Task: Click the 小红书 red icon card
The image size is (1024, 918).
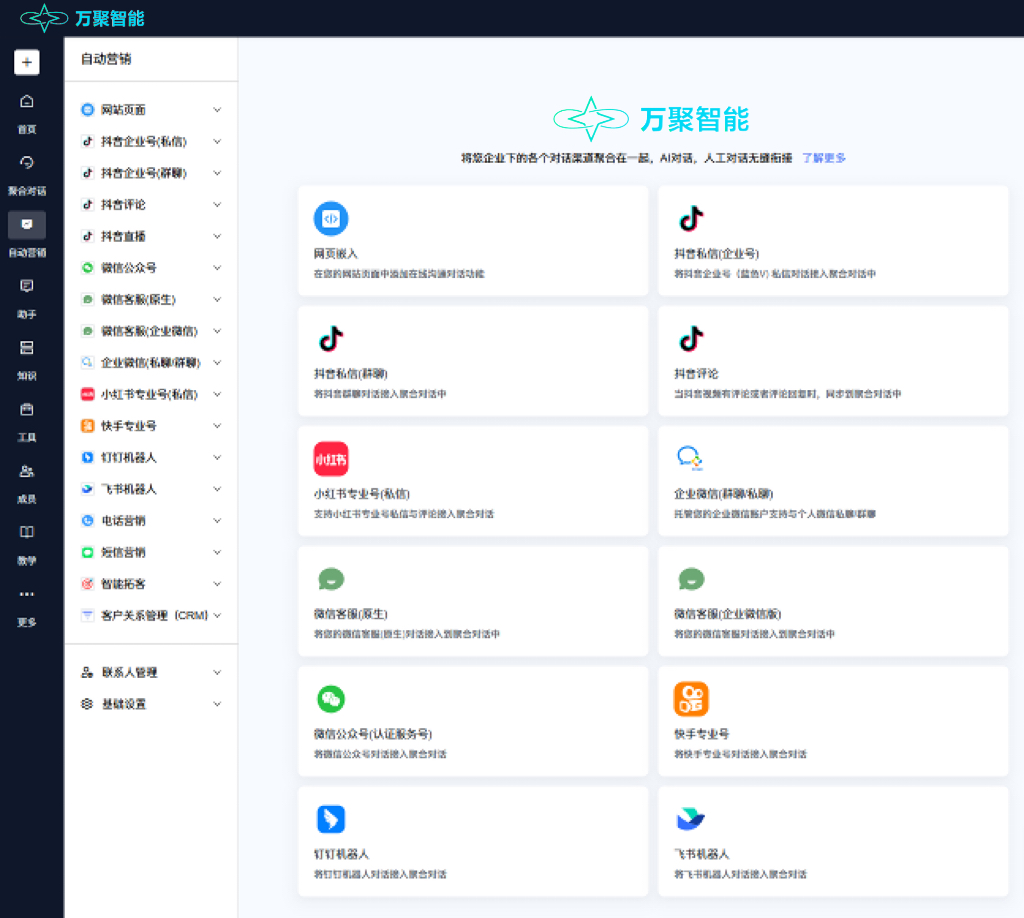Action: click(331, 459)
